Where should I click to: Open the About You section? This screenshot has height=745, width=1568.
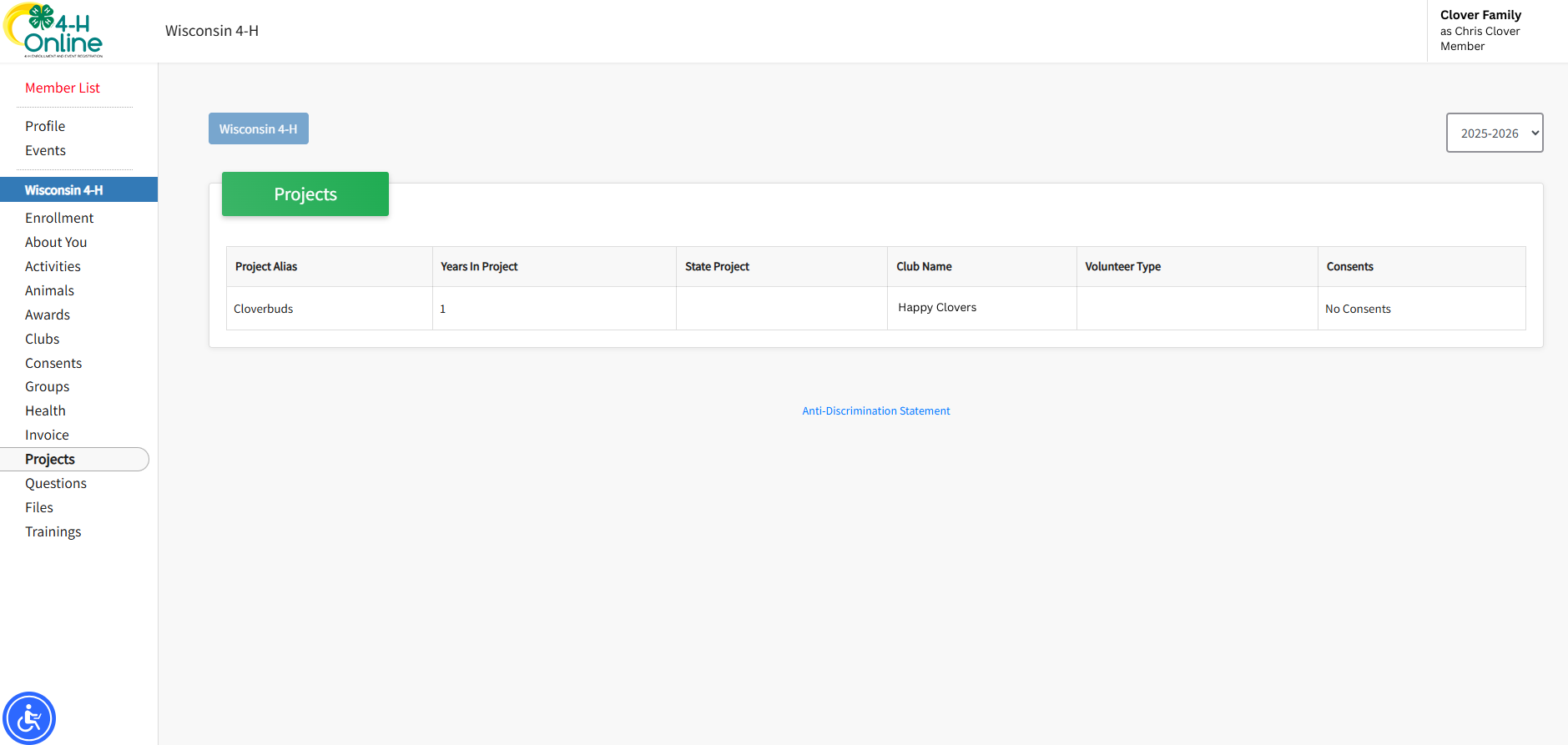tap(56, 242)
